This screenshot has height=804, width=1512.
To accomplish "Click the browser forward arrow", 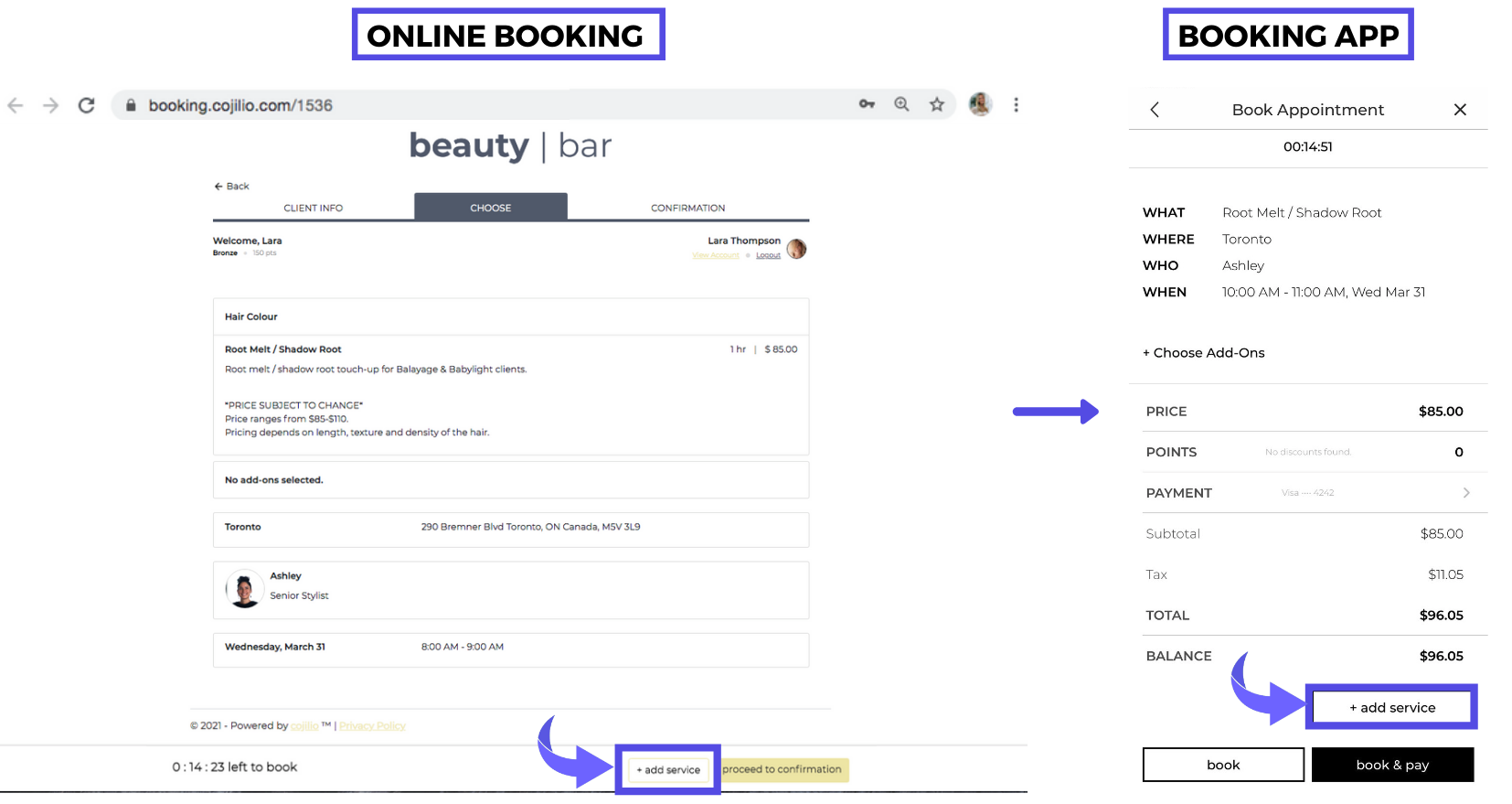I will coord(50,105).
